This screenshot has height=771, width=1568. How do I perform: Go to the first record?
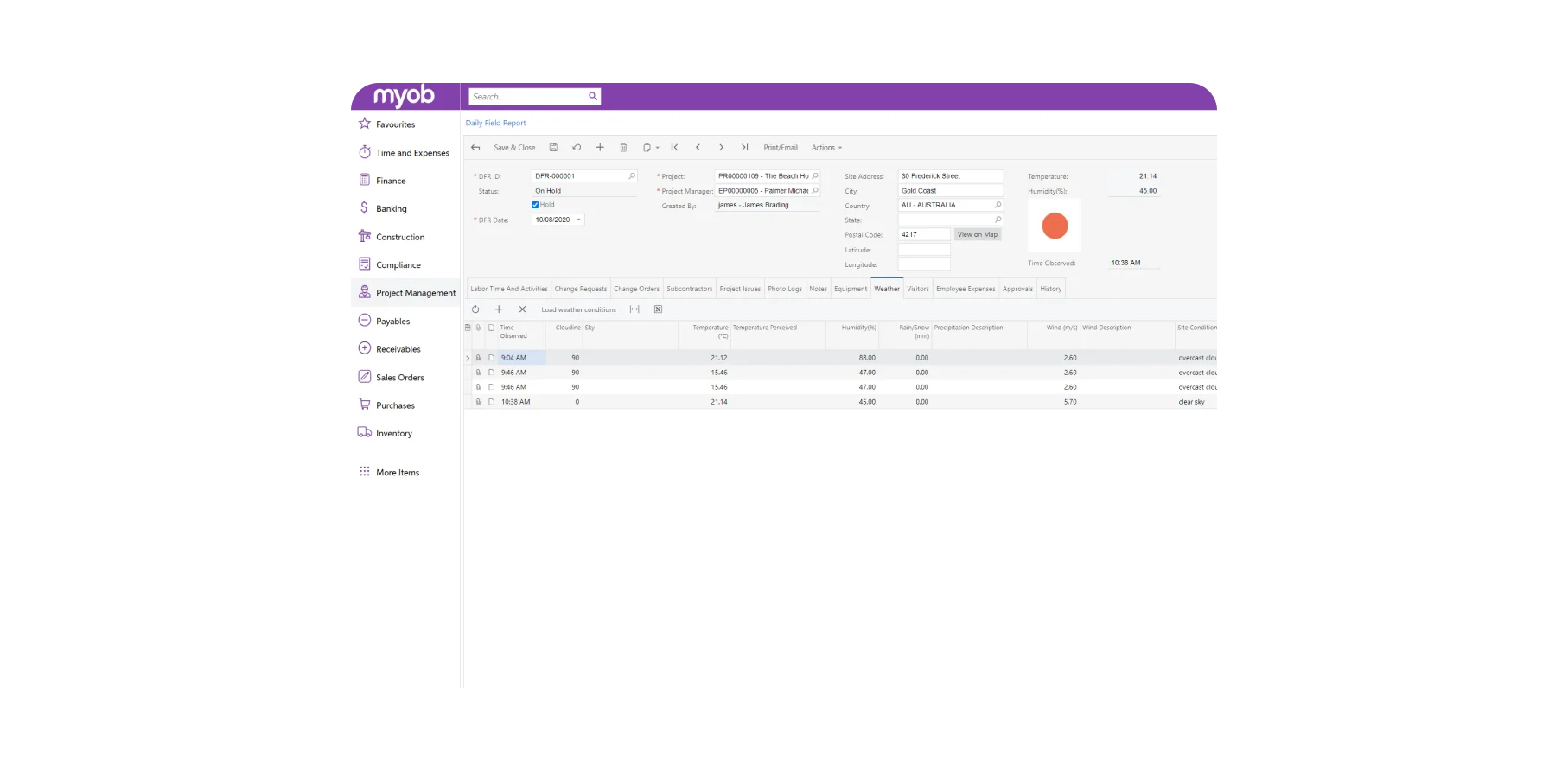coord(674,148)
